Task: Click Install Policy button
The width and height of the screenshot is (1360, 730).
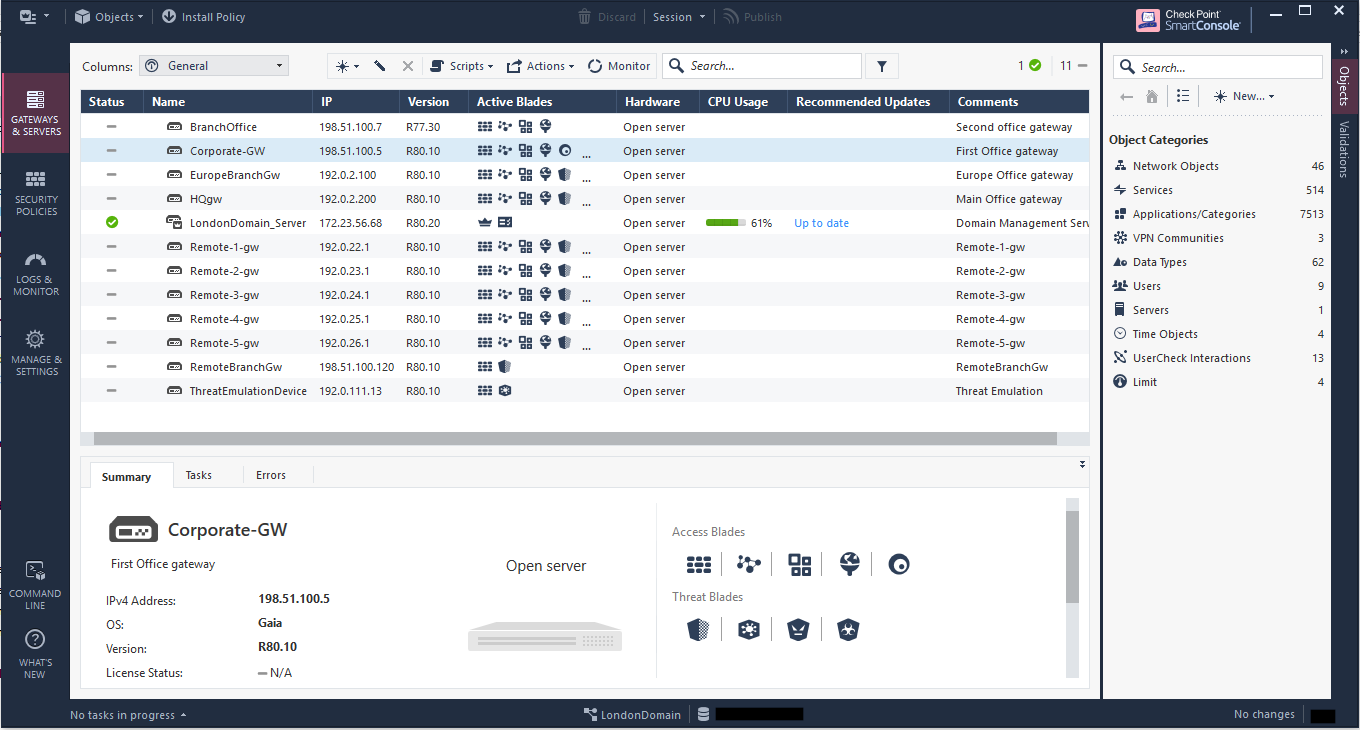Action: (x=203, y=17)
